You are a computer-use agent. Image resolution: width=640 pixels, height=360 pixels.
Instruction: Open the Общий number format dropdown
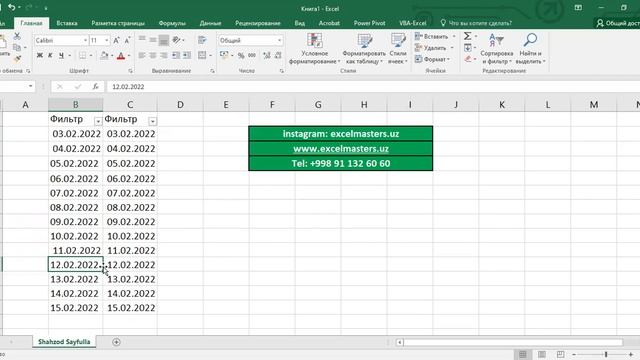click(280, 40)
